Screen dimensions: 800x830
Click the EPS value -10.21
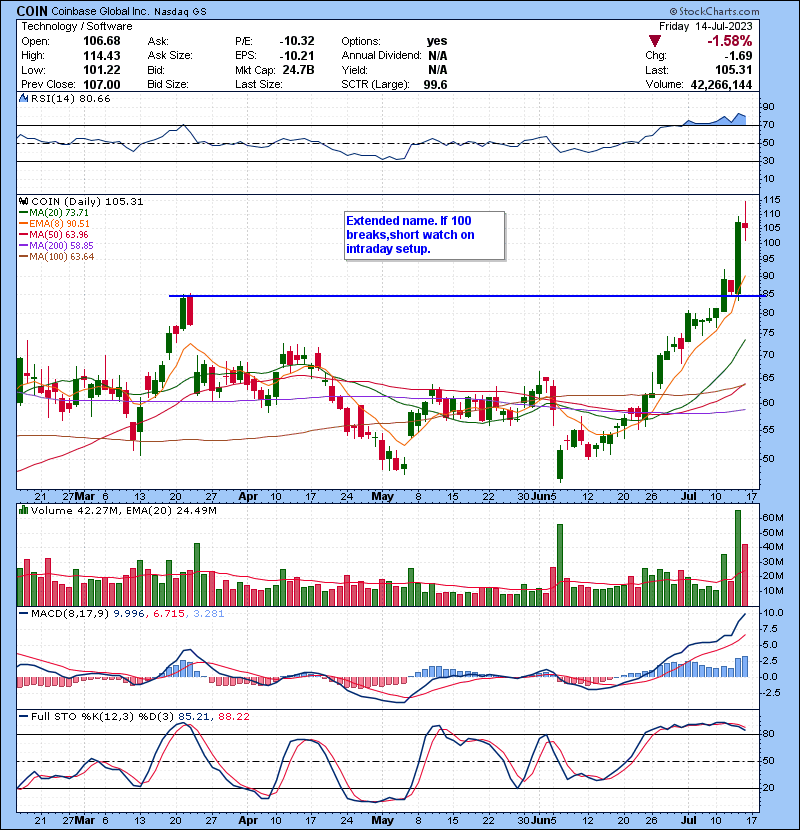pos(297,56)
